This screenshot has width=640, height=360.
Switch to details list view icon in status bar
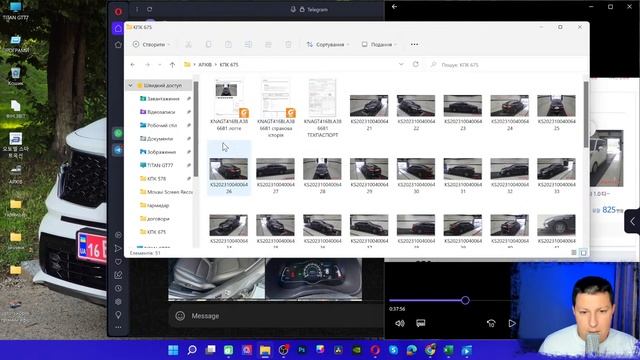click(574, 253)
